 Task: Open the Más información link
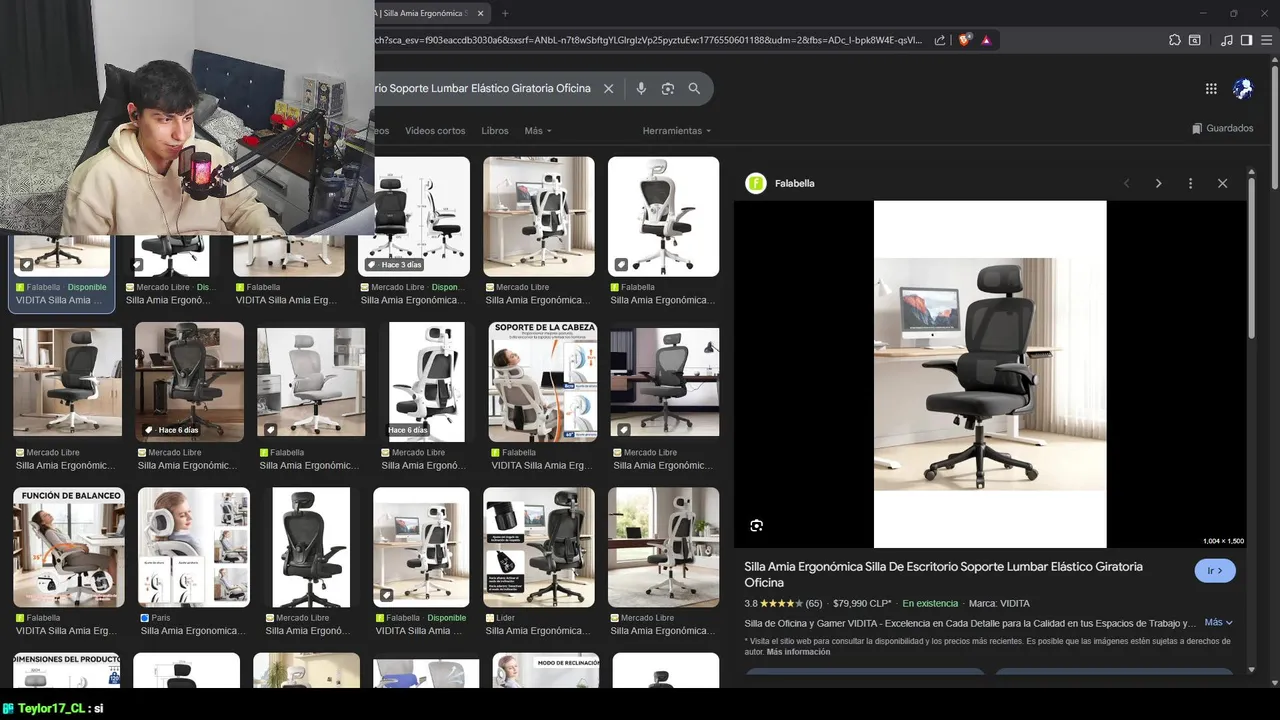[798, 652]
